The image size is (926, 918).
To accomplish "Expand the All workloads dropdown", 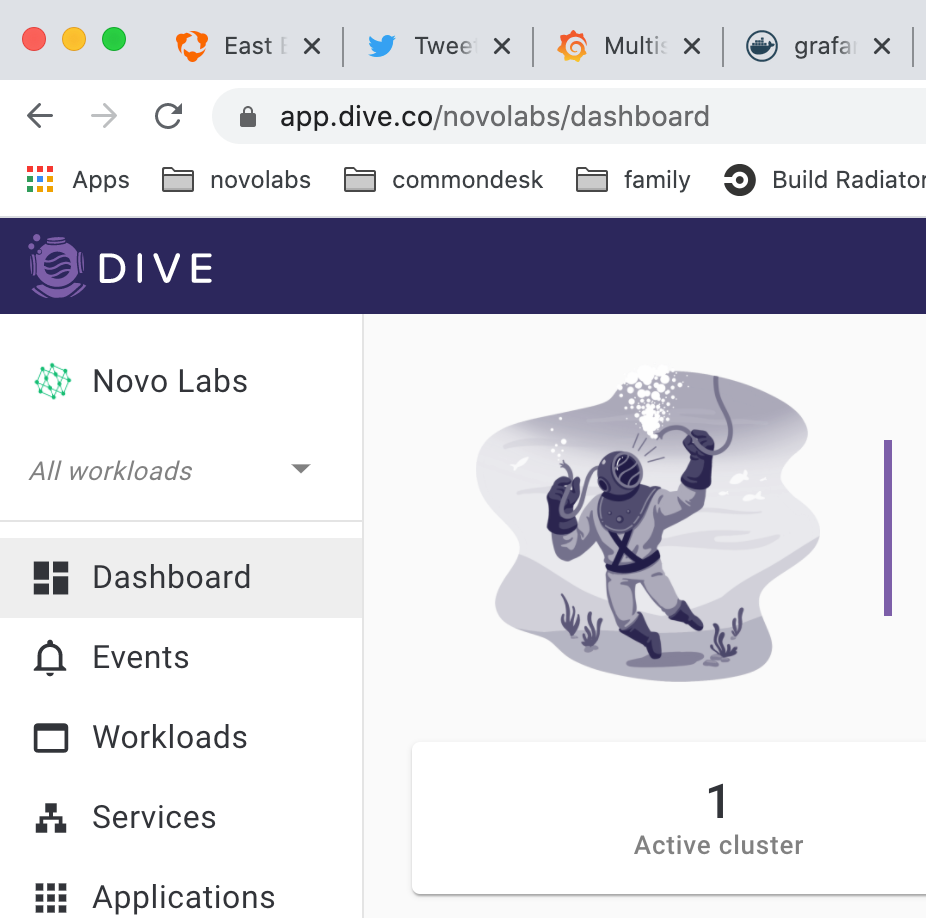I will pyautogui.click(x=170, y=471).
